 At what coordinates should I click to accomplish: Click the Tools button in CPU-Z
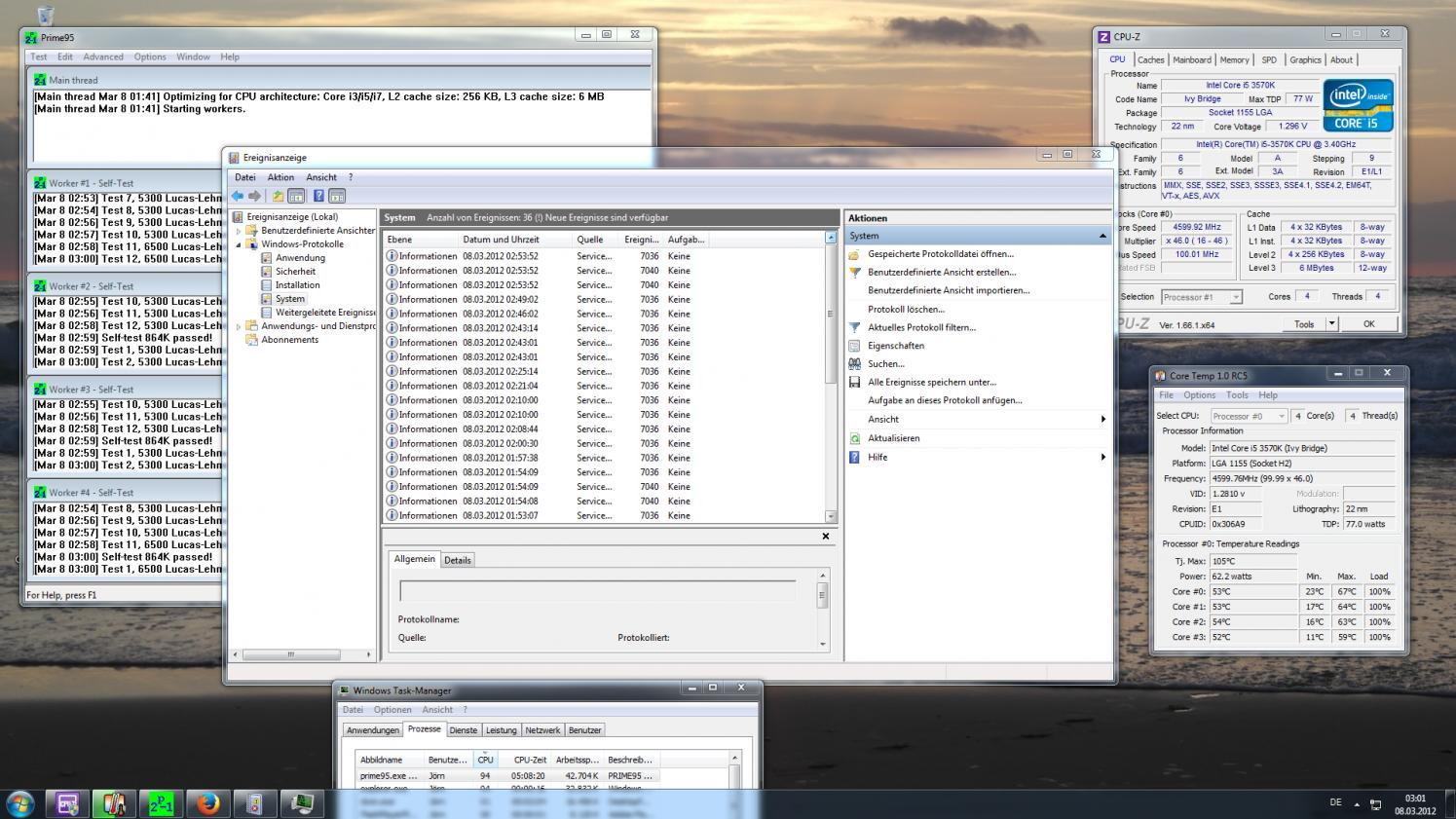pos(1303,324)
